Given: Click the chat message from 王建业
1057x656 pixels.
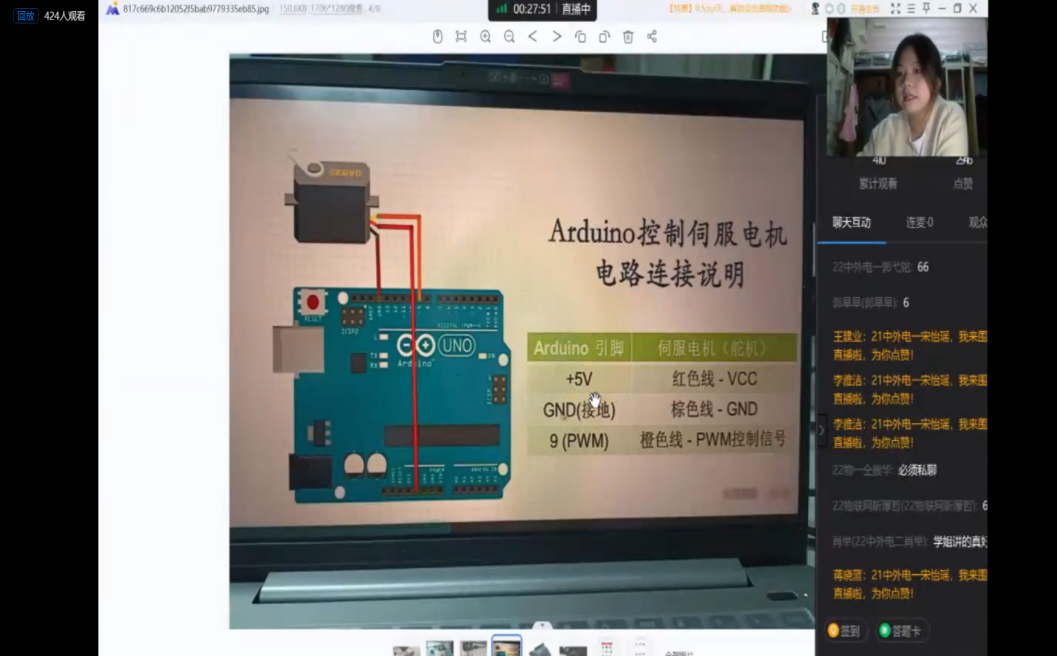Looking at the screenshot, I should (910, 345).
